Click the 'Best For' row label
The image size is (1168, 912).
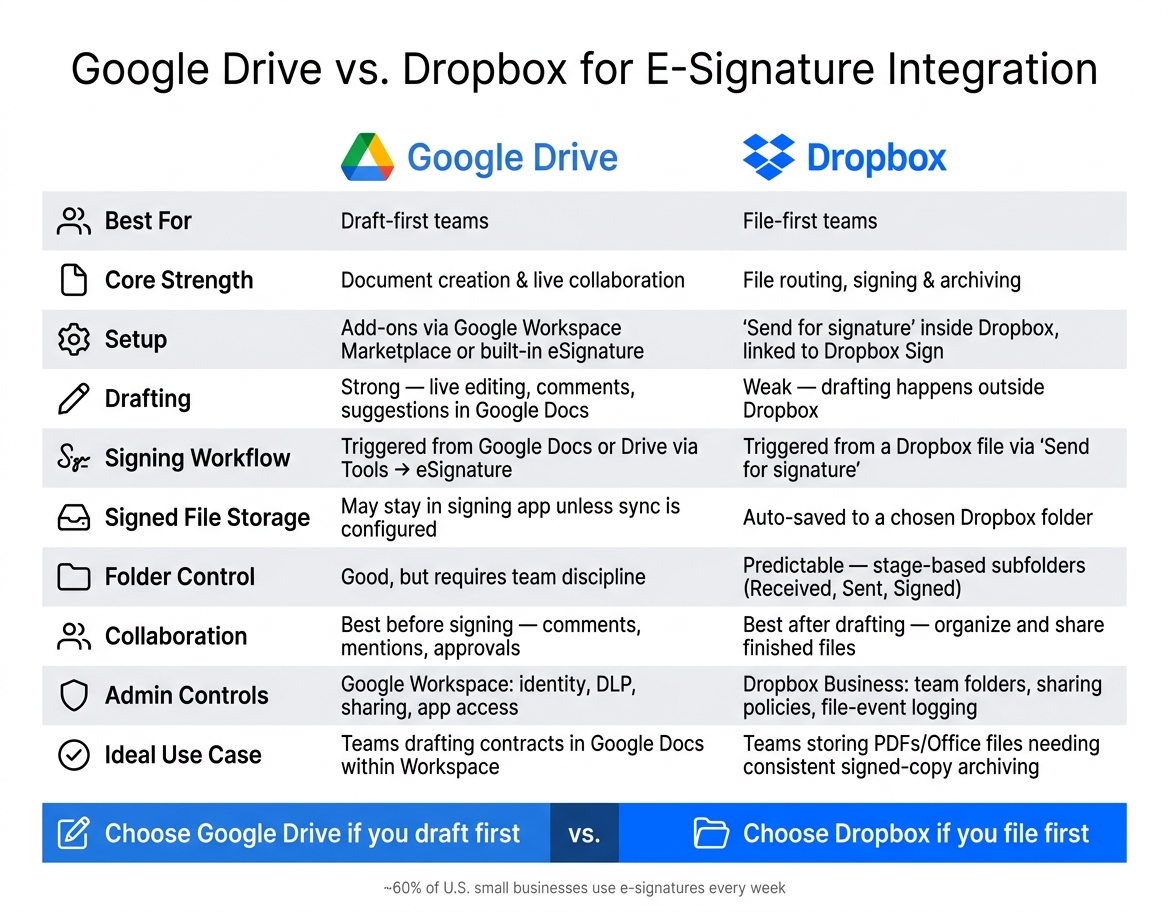148,221
